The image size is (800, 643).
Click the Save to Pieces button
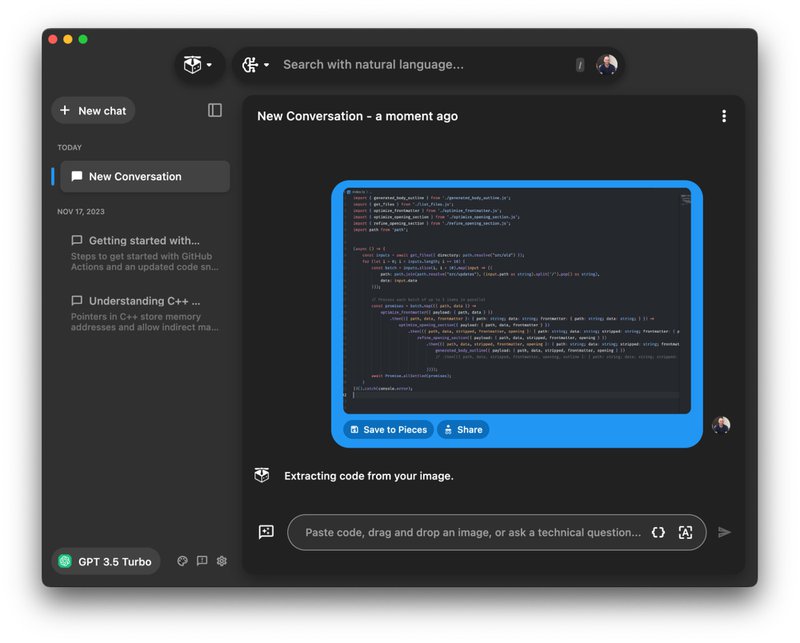(x=388, y=429)
